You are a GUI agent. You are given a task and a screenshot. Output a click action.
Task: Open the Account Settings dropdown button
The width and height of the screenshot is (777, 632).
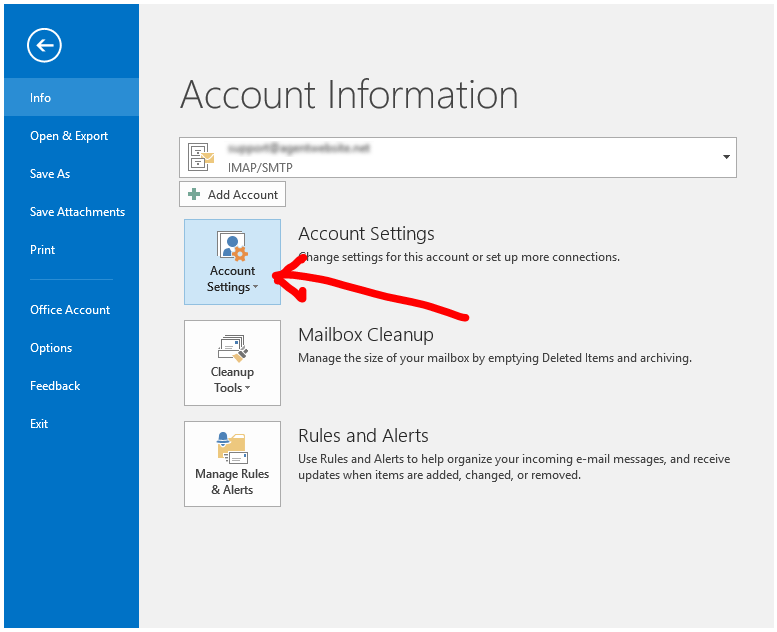pos(232,262)
